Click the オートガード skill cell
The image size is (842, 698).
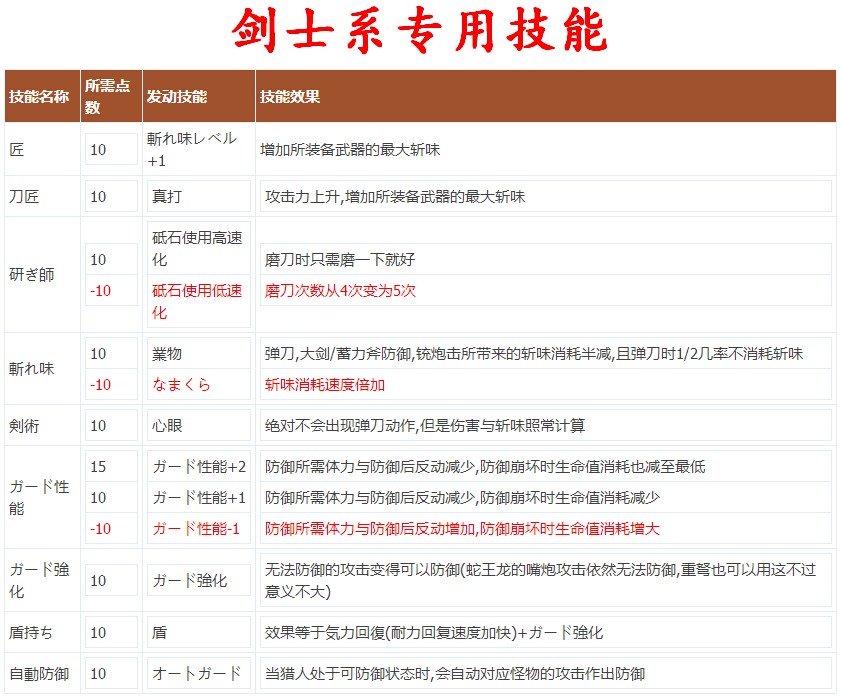[199, 673]
